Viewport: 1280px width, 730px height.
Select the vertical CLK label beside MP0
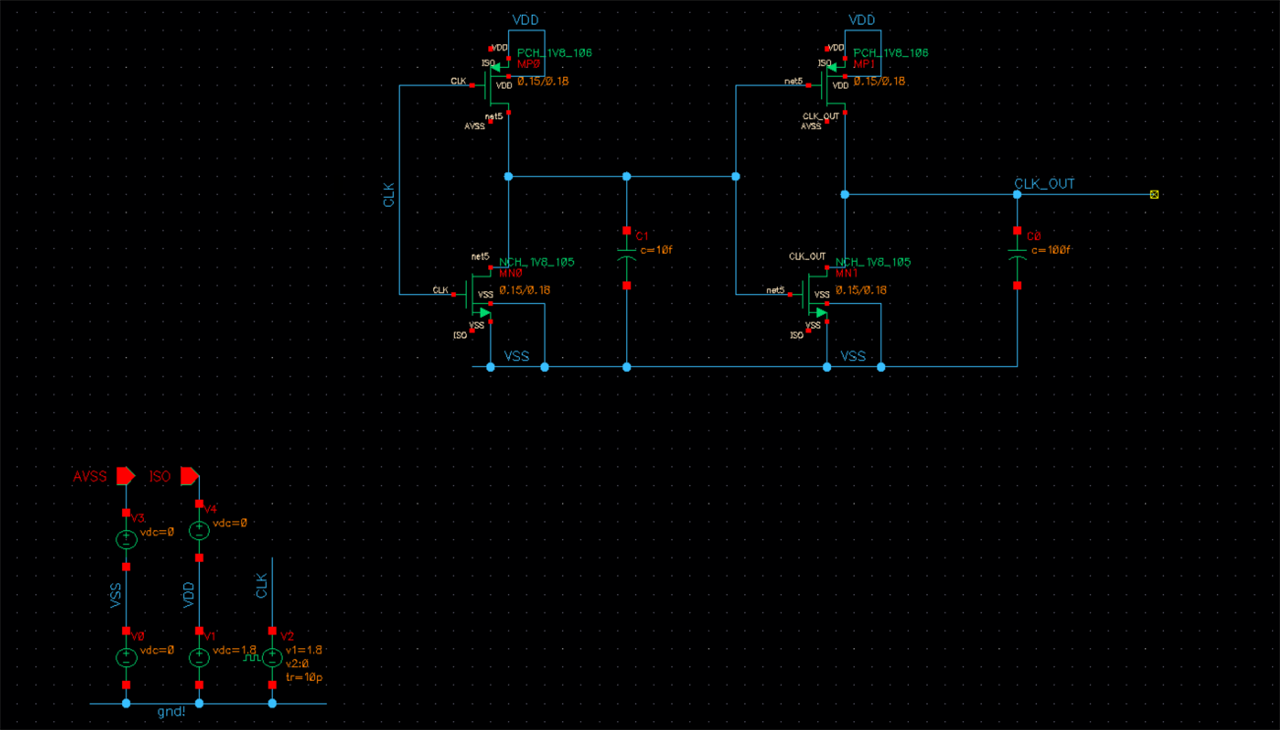tap(389, 195)
